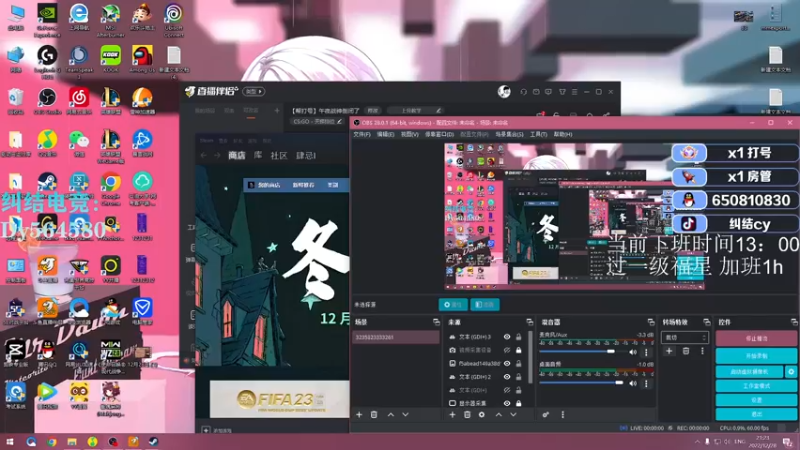Open Mixer toolbar three-dot menu

[x=563, y=415]
